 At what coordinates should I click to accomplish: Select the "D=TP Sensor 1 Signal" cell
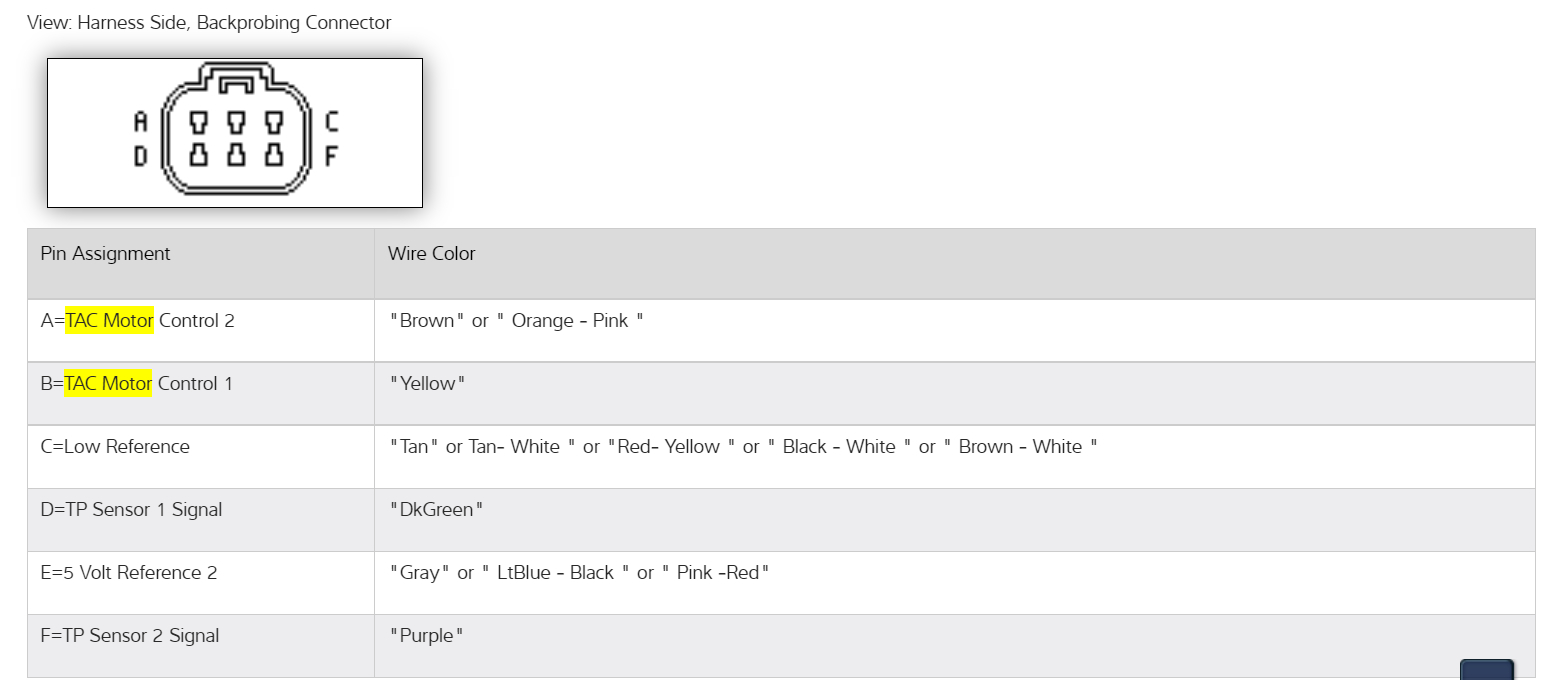pyautogui.click(x=131, y=510)
